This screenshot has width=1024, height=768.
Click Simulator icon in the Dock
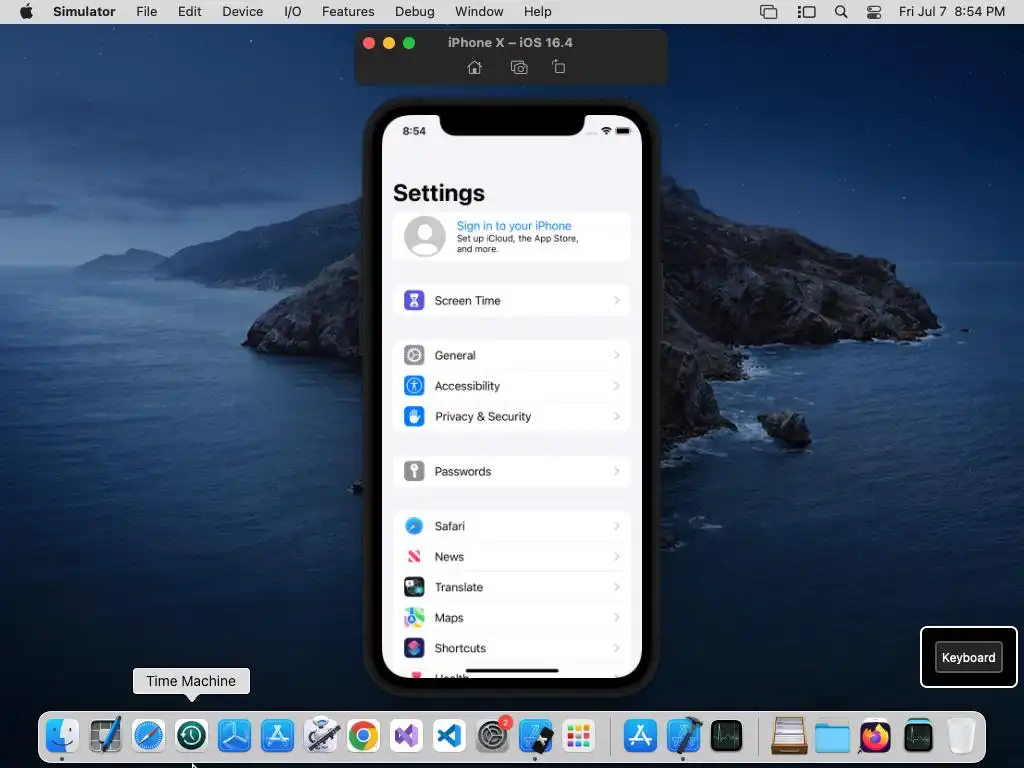[x=536, y=736]
